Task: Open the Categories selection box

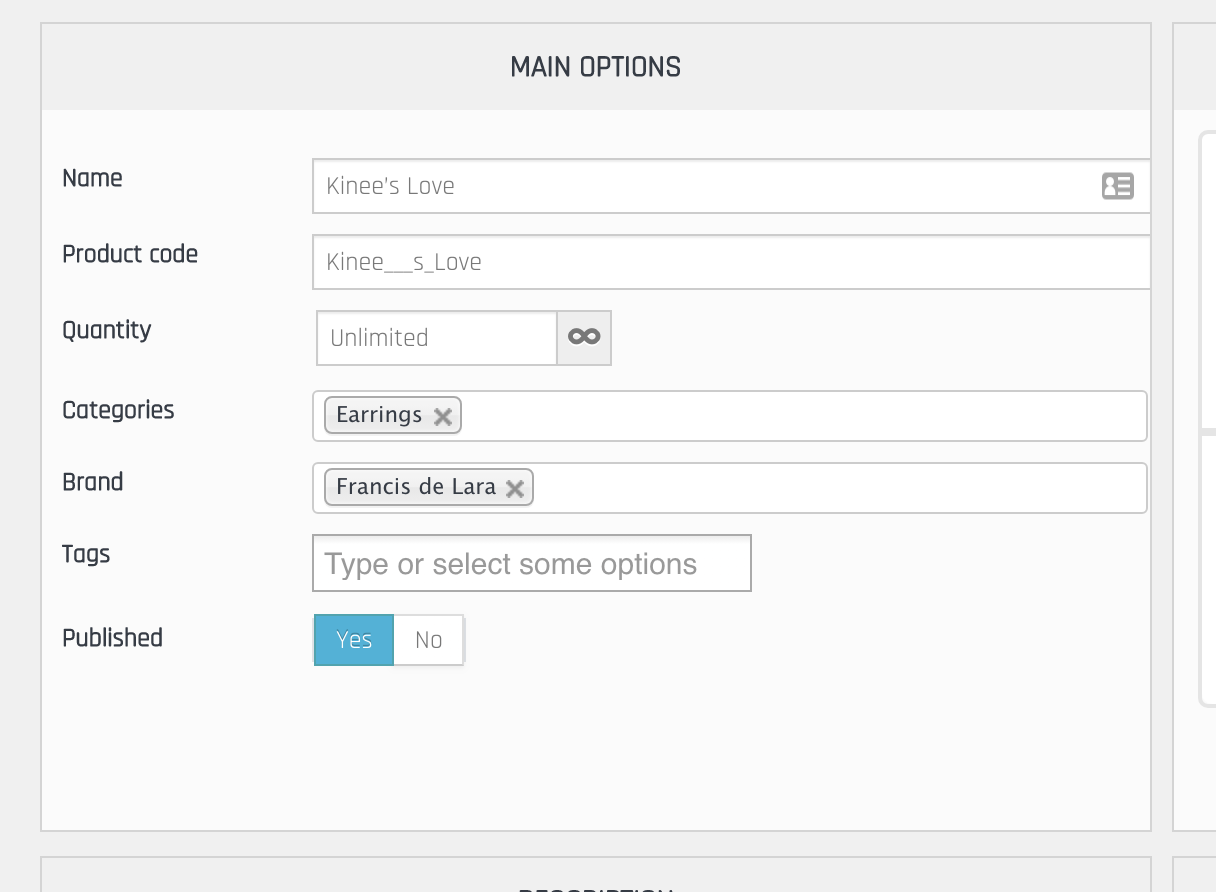Action: pyautogui.click(x=800, y=416)
